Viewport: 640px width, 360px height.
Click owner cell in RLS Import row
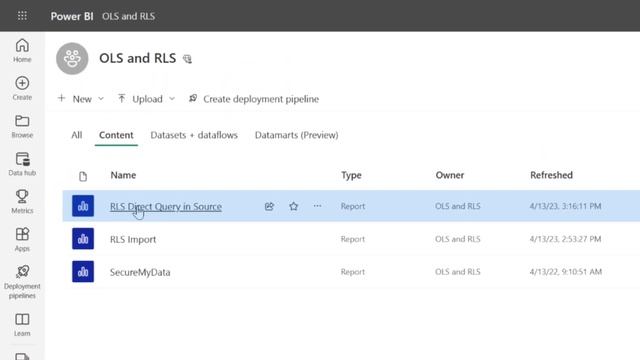coord(458,239)
